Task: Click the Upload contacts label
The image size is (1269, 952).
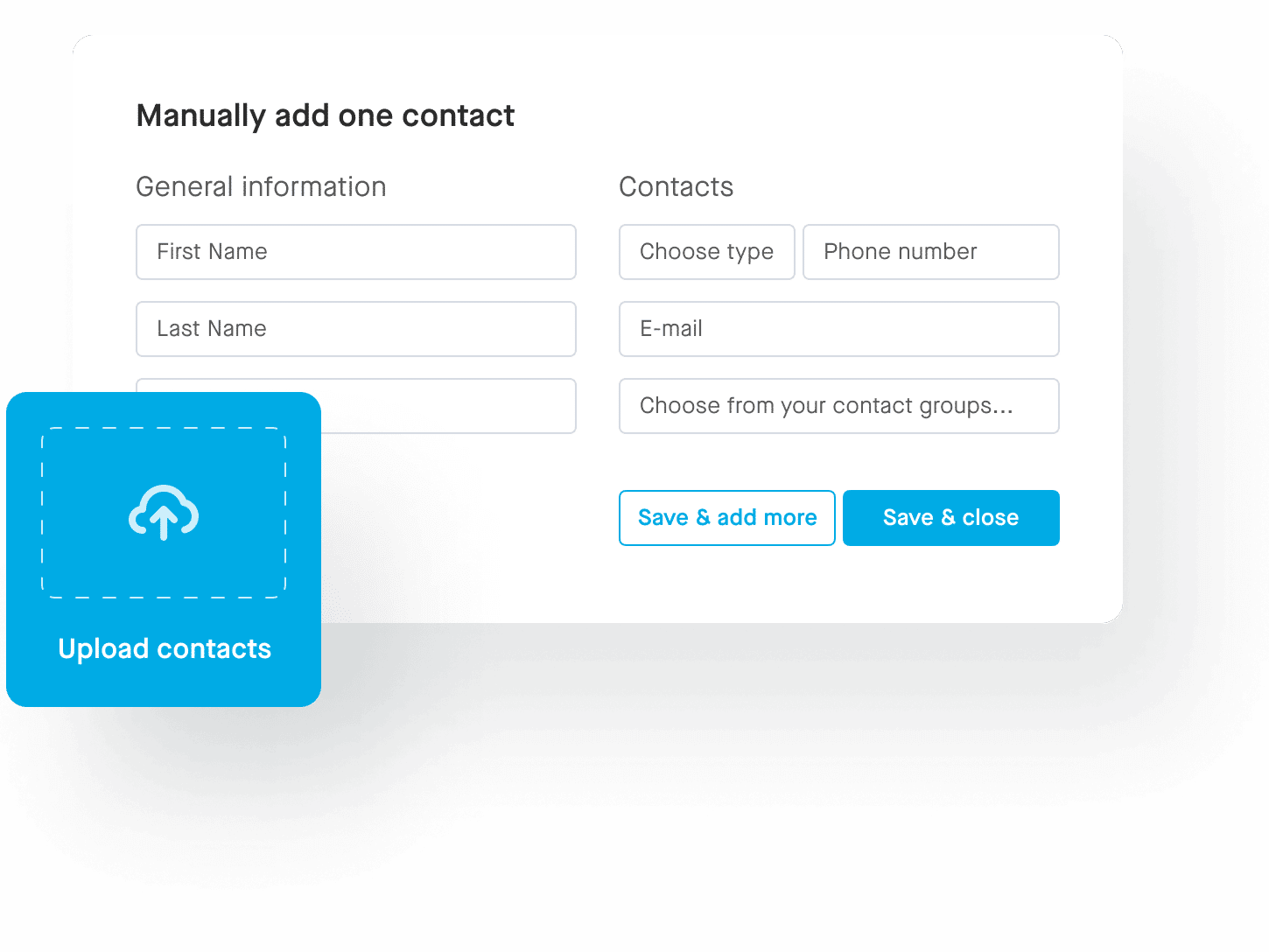Action: pos(164,648)
